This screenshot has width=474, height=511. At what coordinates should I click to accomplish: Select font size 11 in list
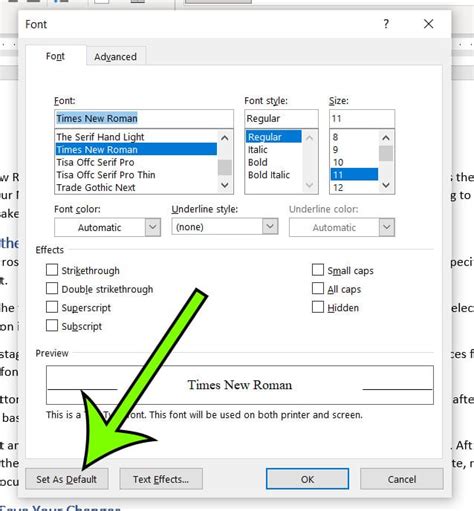tap(354, 175)
